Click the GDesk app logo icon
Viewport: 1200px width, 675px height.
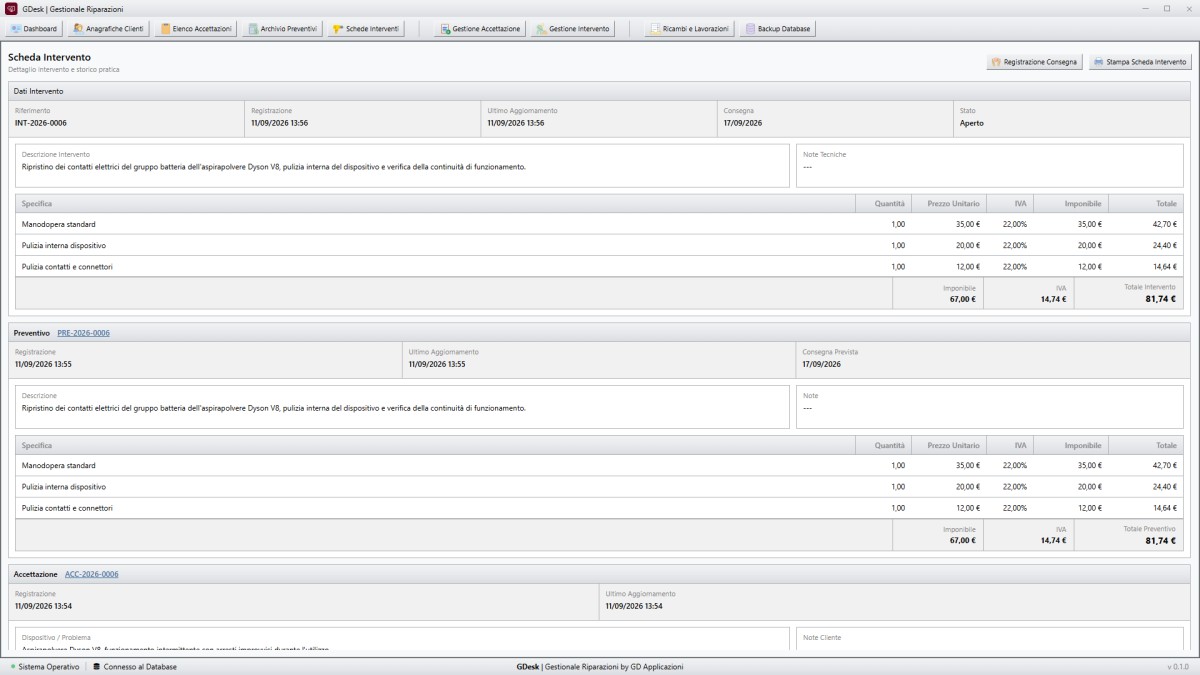tap(12, 8)
